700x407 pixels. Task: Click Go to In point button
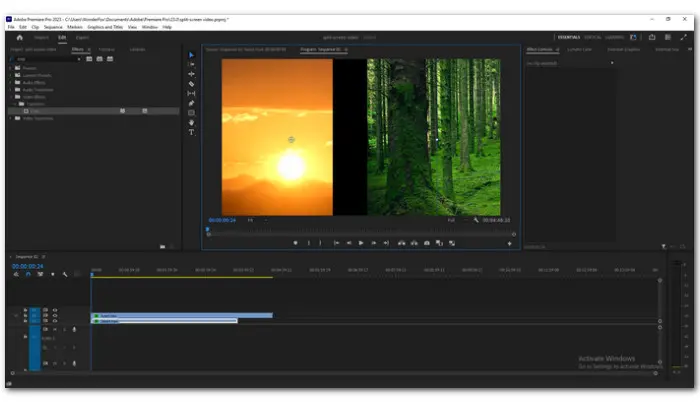coord(336,243)
